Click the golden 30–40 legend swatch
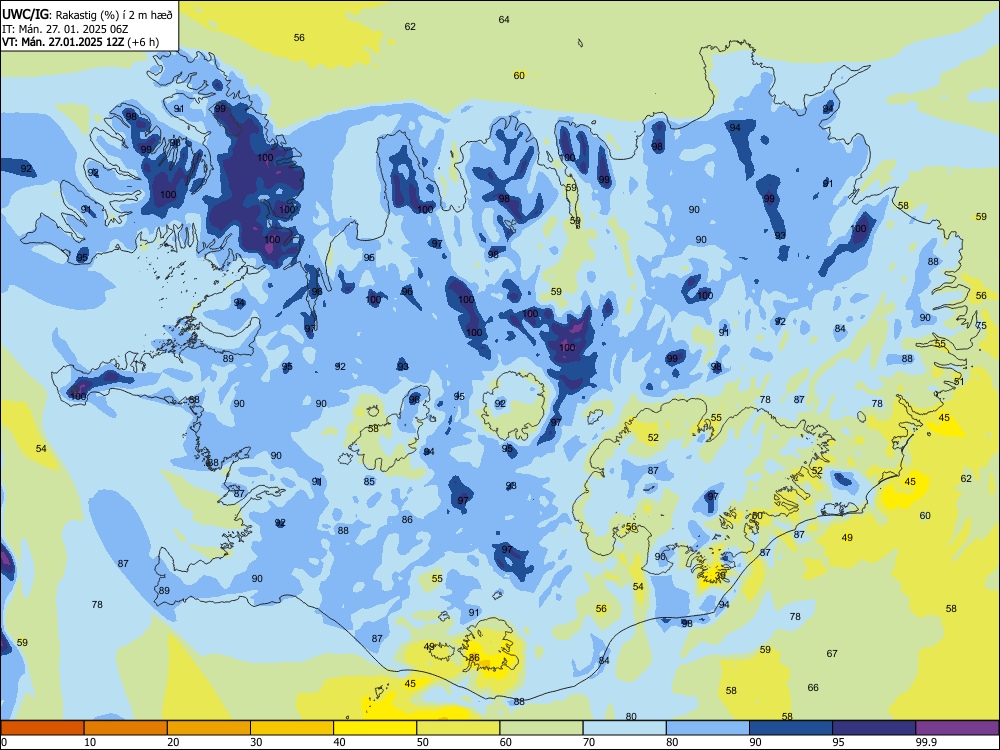Viewport: 1000px width, 750px height. pyautogui.click(x=292, y=728)
